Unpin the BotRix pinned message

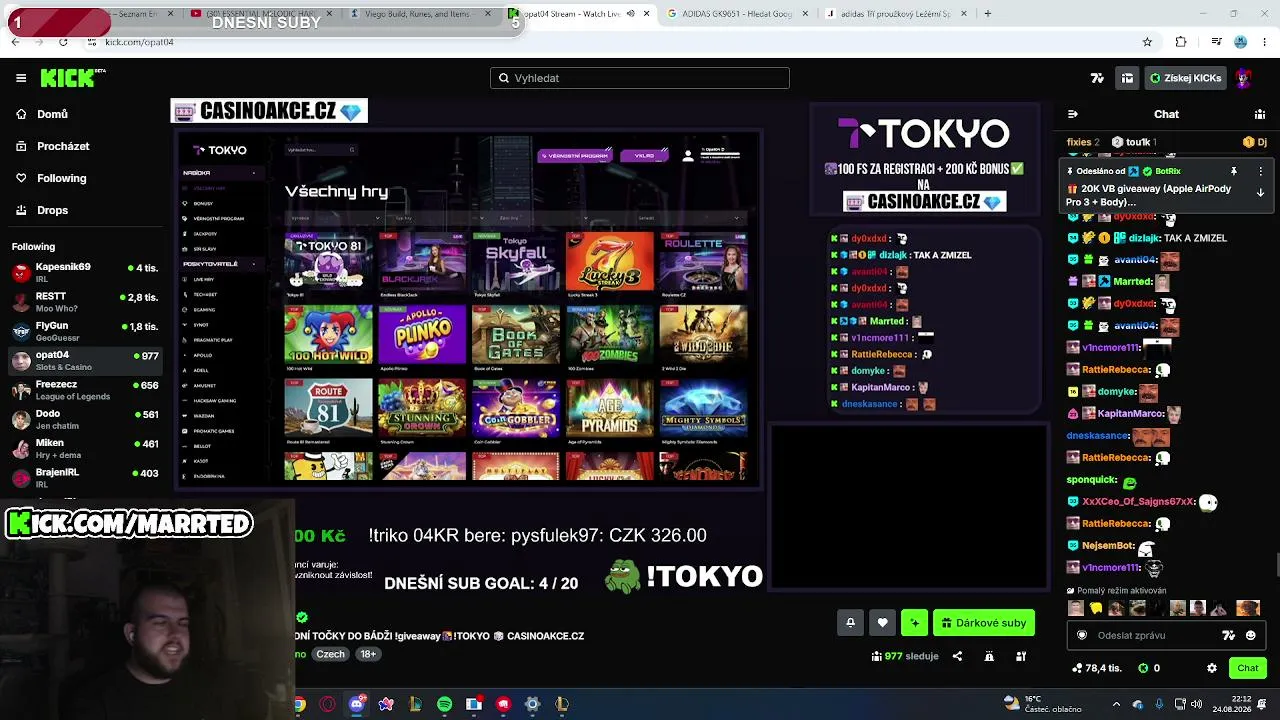point(1234,171)
